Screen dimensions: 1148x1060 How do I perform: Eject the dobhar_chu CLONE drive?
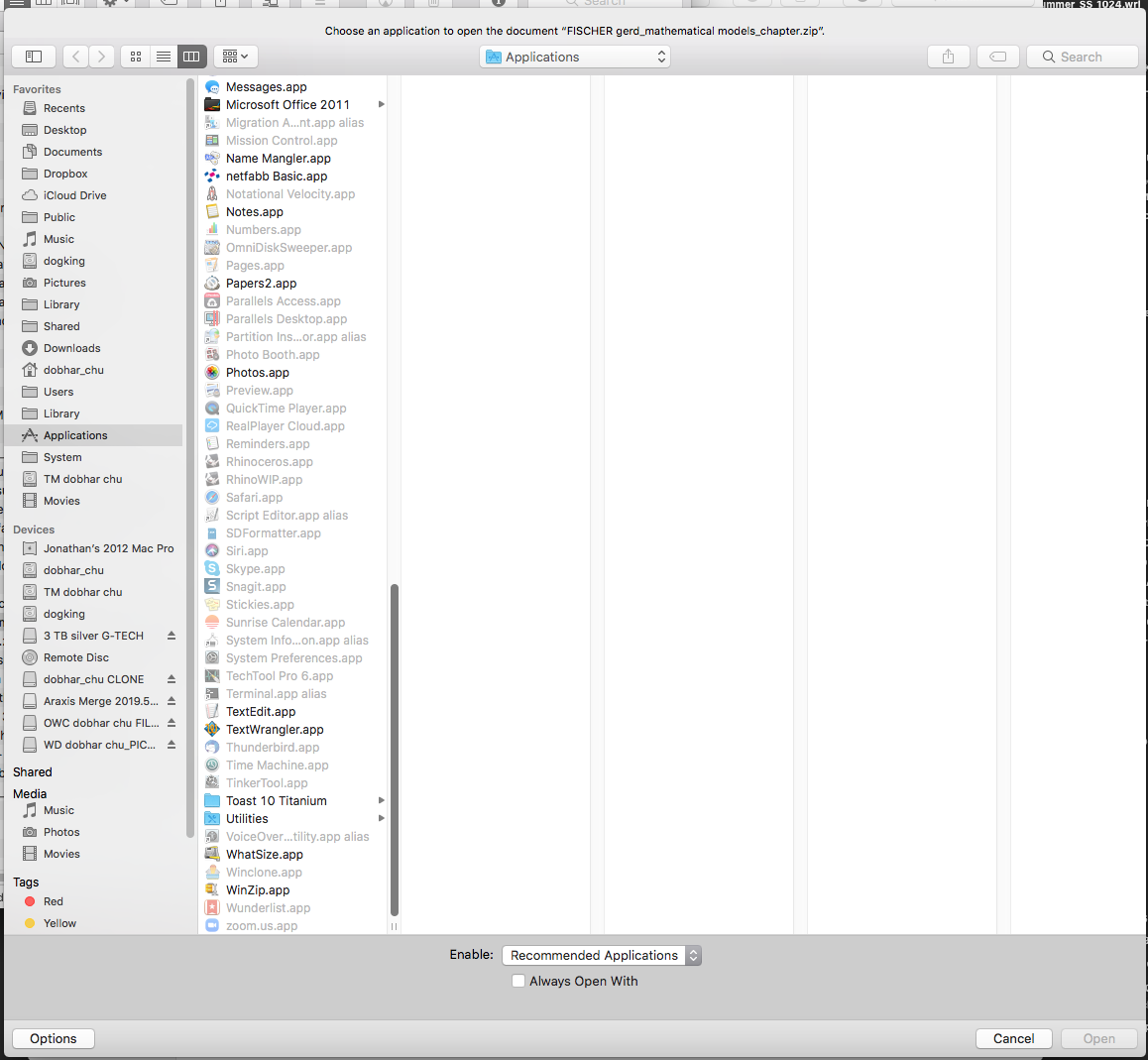(172, 679)
